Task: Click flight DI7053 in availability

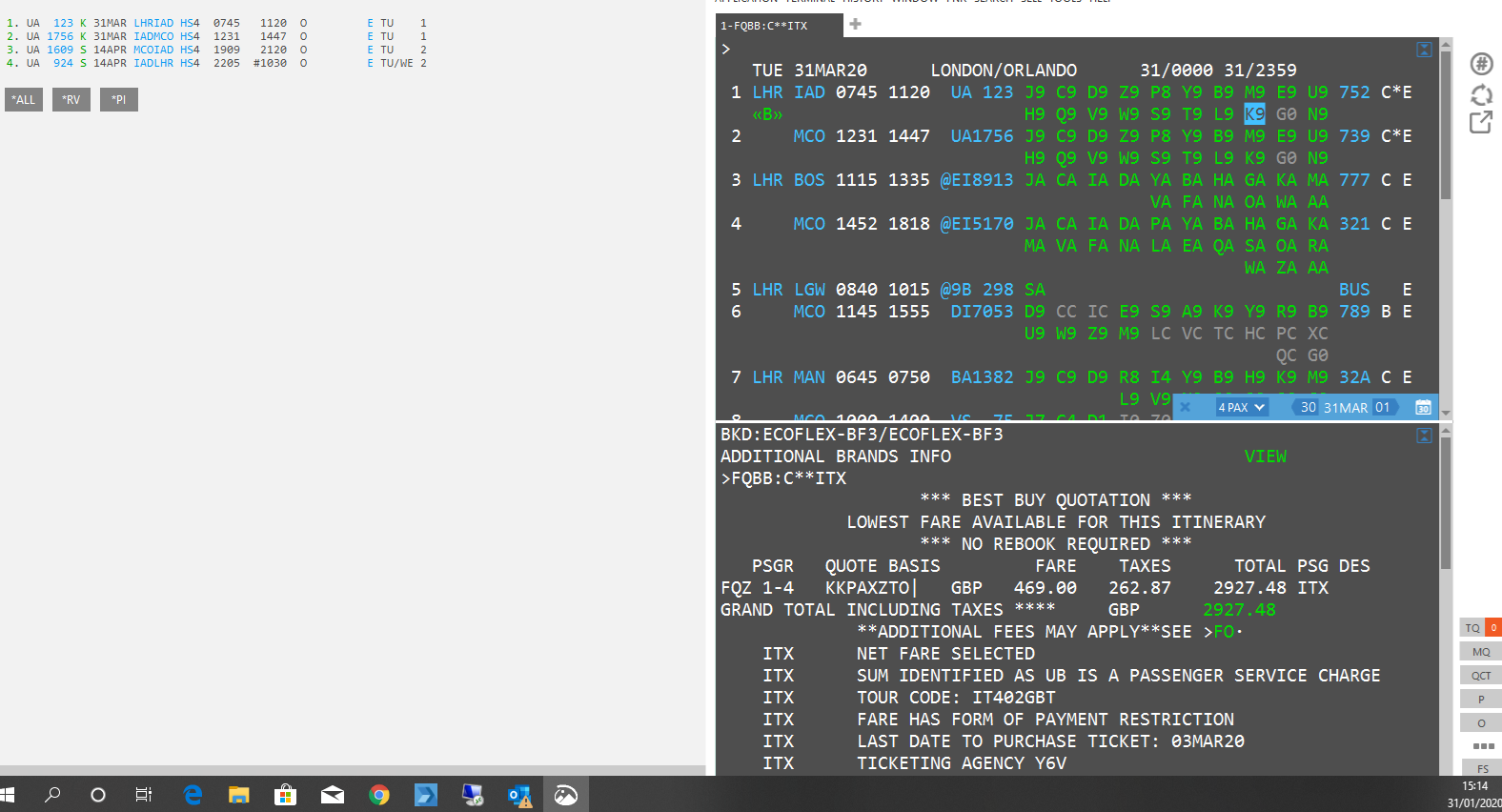Action: tap(982, 312)
